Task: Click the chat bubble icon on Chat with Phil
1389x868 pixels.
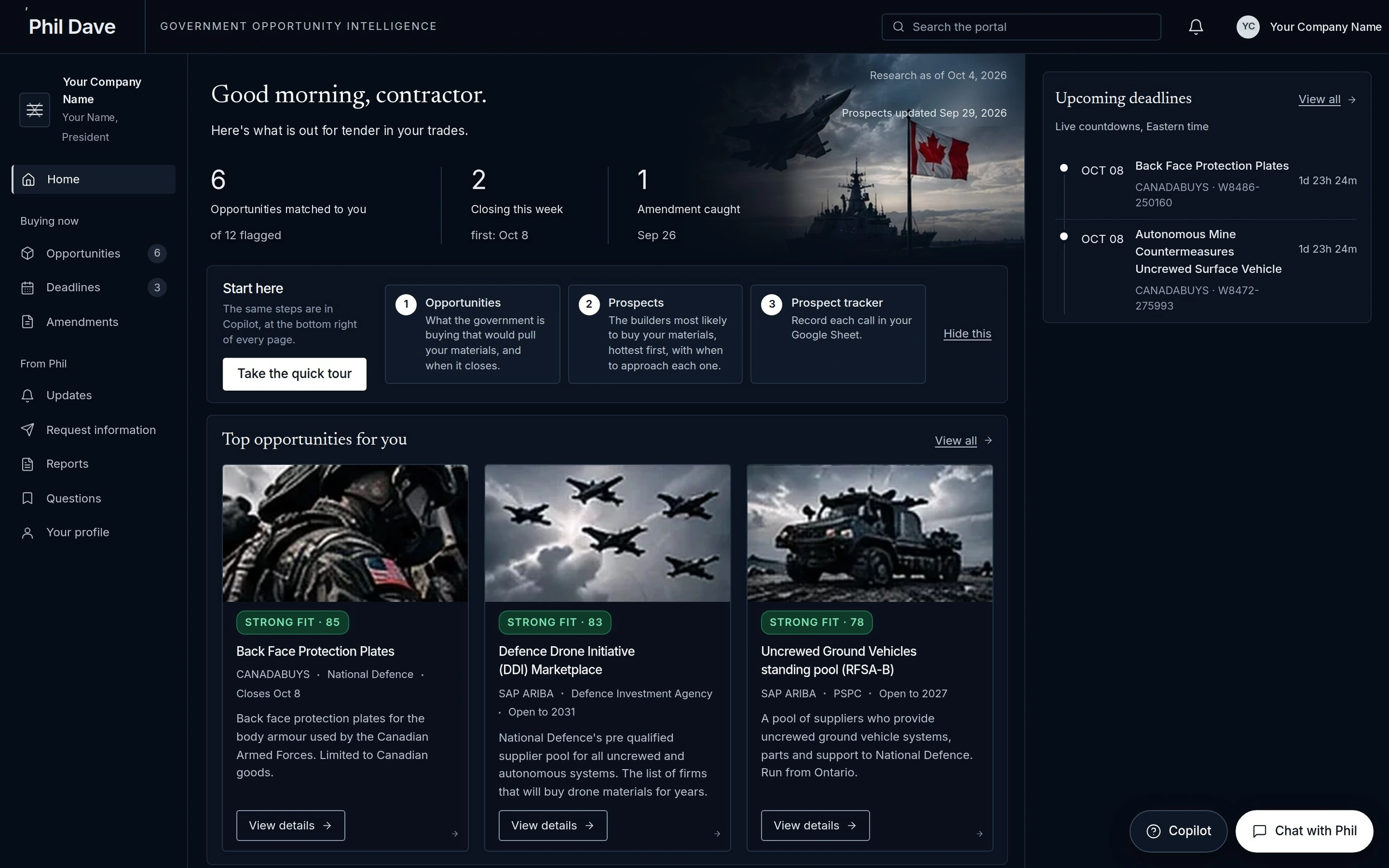Action: [1259, 831]
